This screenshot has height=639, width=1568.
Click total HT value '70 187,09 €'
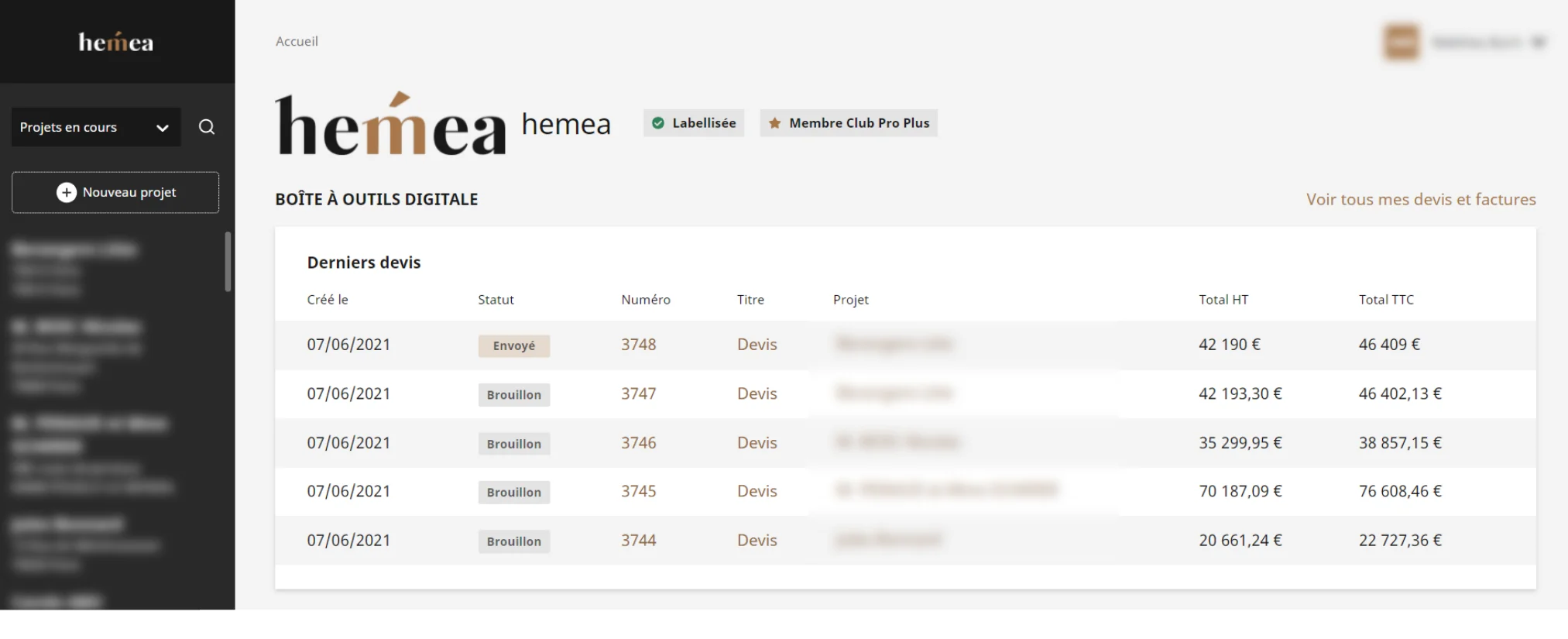[x=1240, y=491]
